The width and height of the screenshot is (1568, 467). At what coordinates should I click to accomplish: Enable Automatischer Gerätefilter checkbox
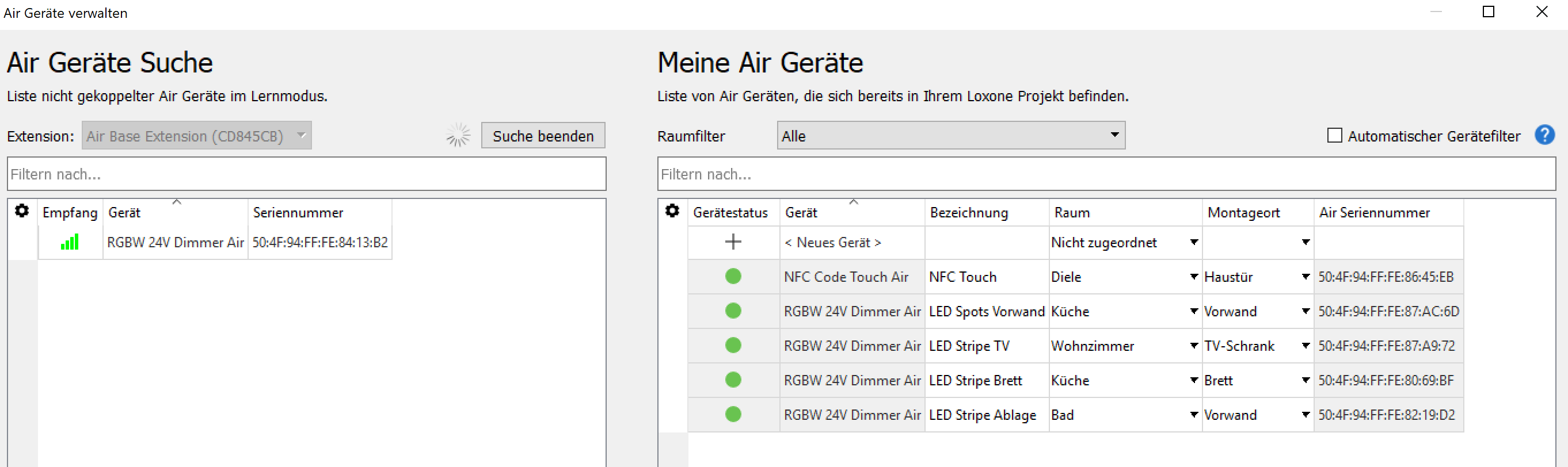pos(1334,136)
